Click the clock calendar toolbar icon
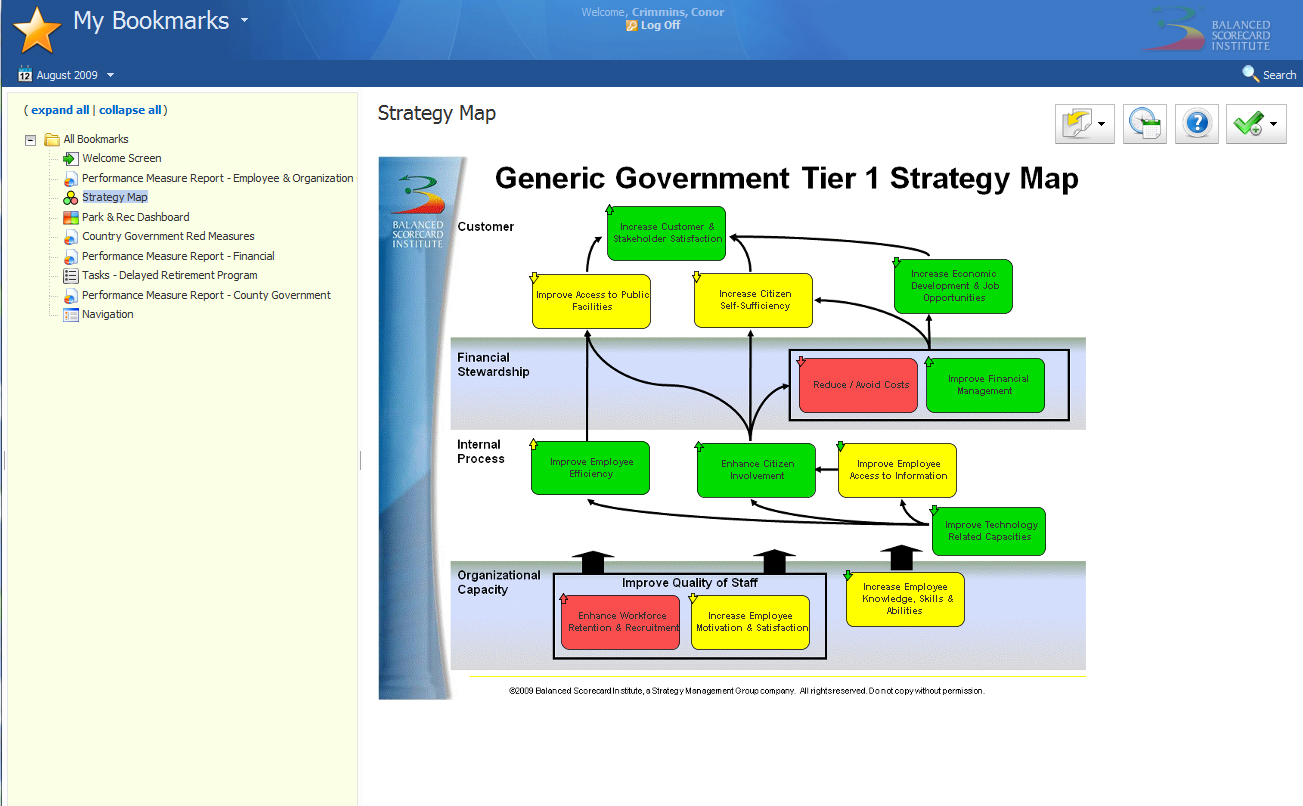The width and height of the screenshot is (1303, 806). [x=1145, y=124]
